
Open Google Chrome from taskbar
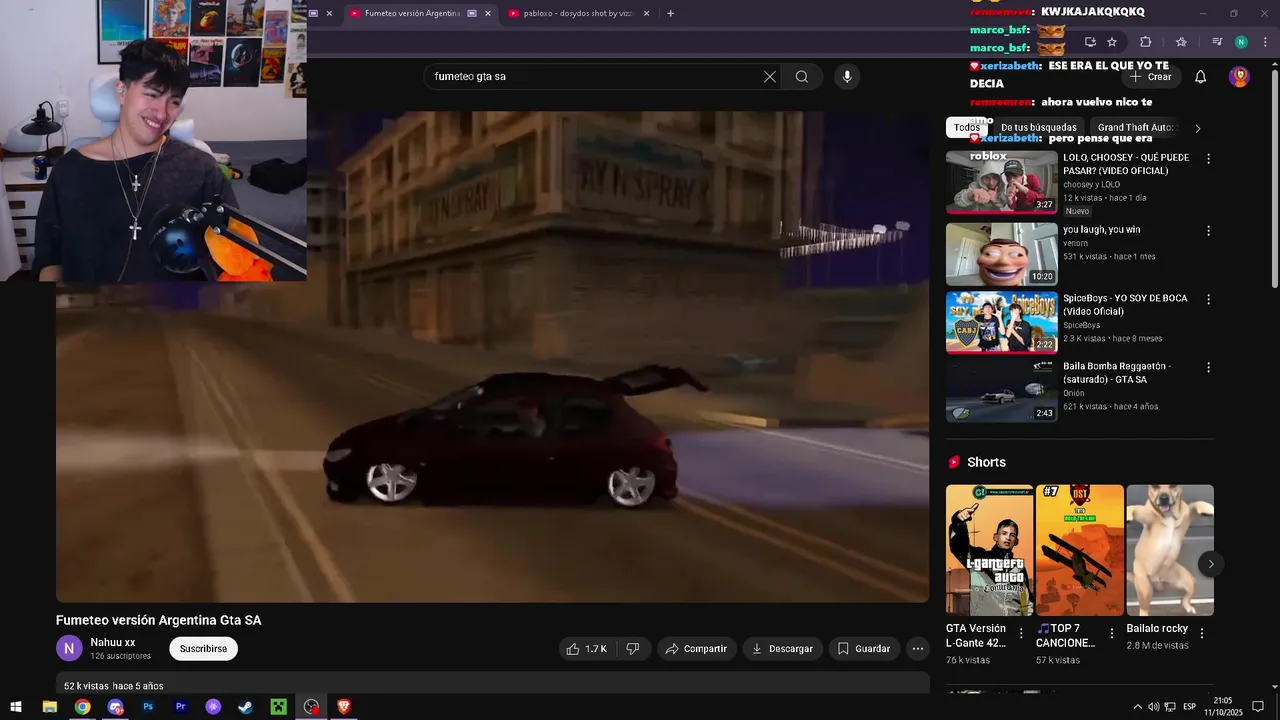tap(82, 707)
